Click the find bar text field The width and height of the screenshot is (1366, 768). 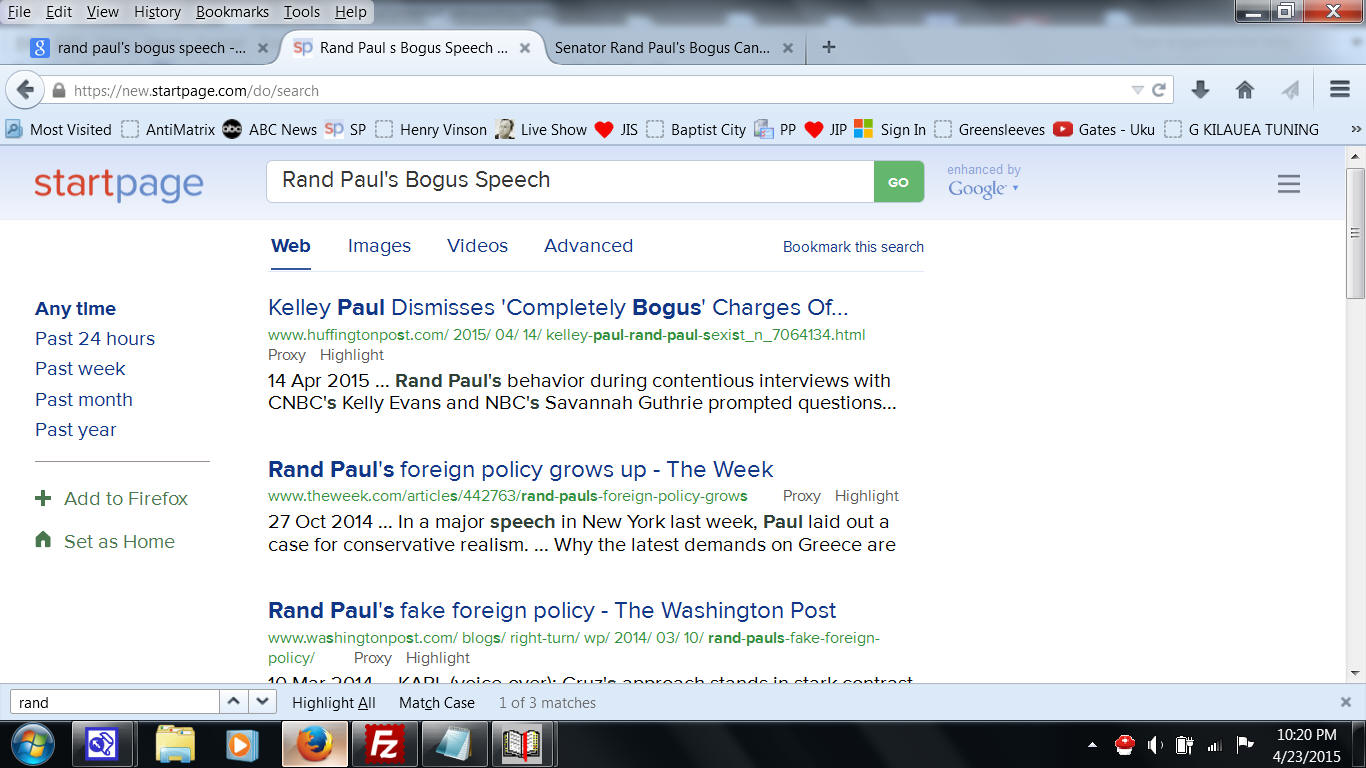coord(114,702)
